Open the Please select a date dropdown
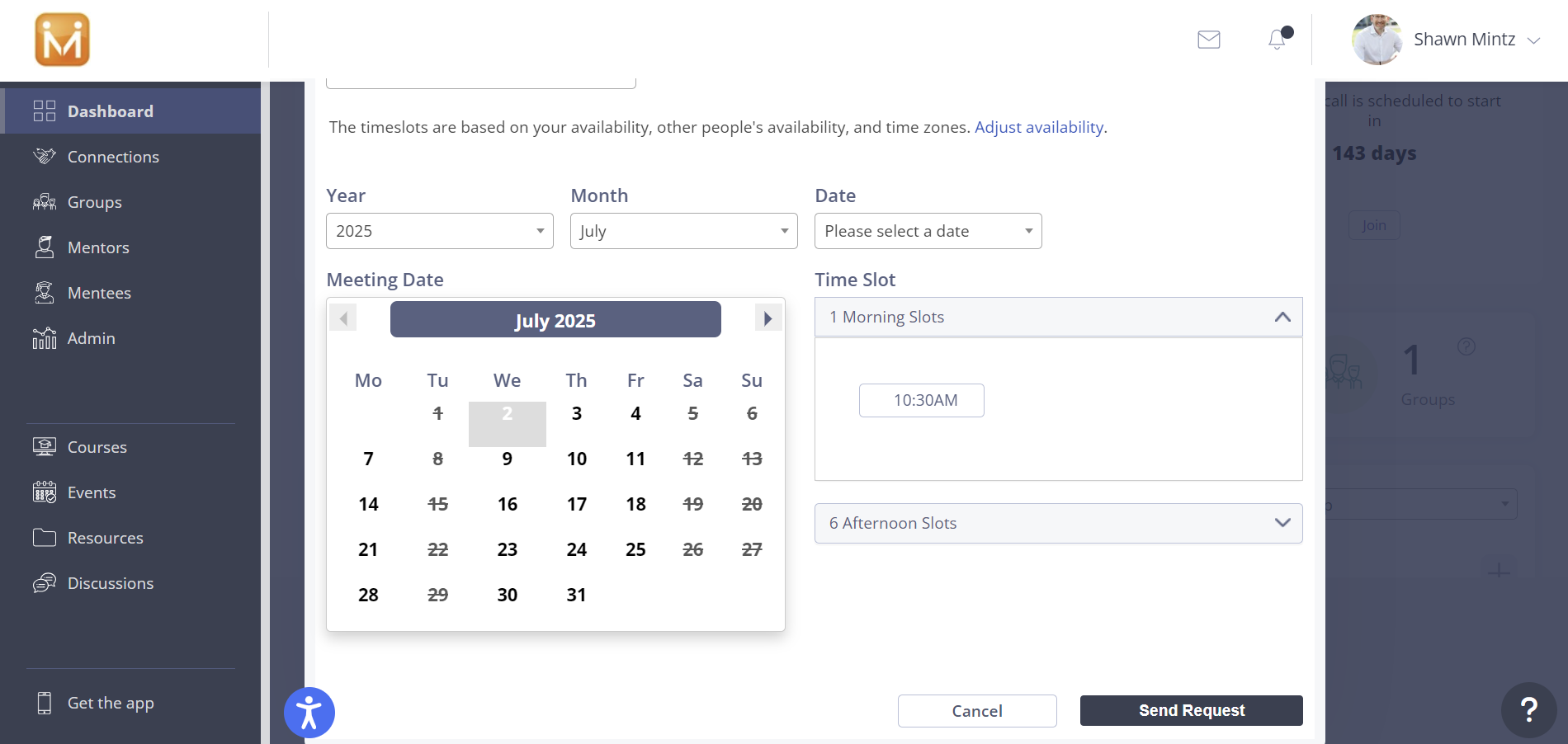Viewport: 1568px width, 744px height. (928, 231)
